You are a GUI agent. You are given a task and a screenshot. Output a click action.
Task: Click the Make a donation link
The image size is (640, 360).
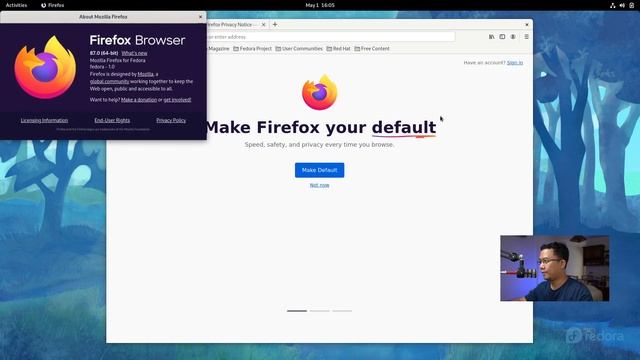[139, 100]
